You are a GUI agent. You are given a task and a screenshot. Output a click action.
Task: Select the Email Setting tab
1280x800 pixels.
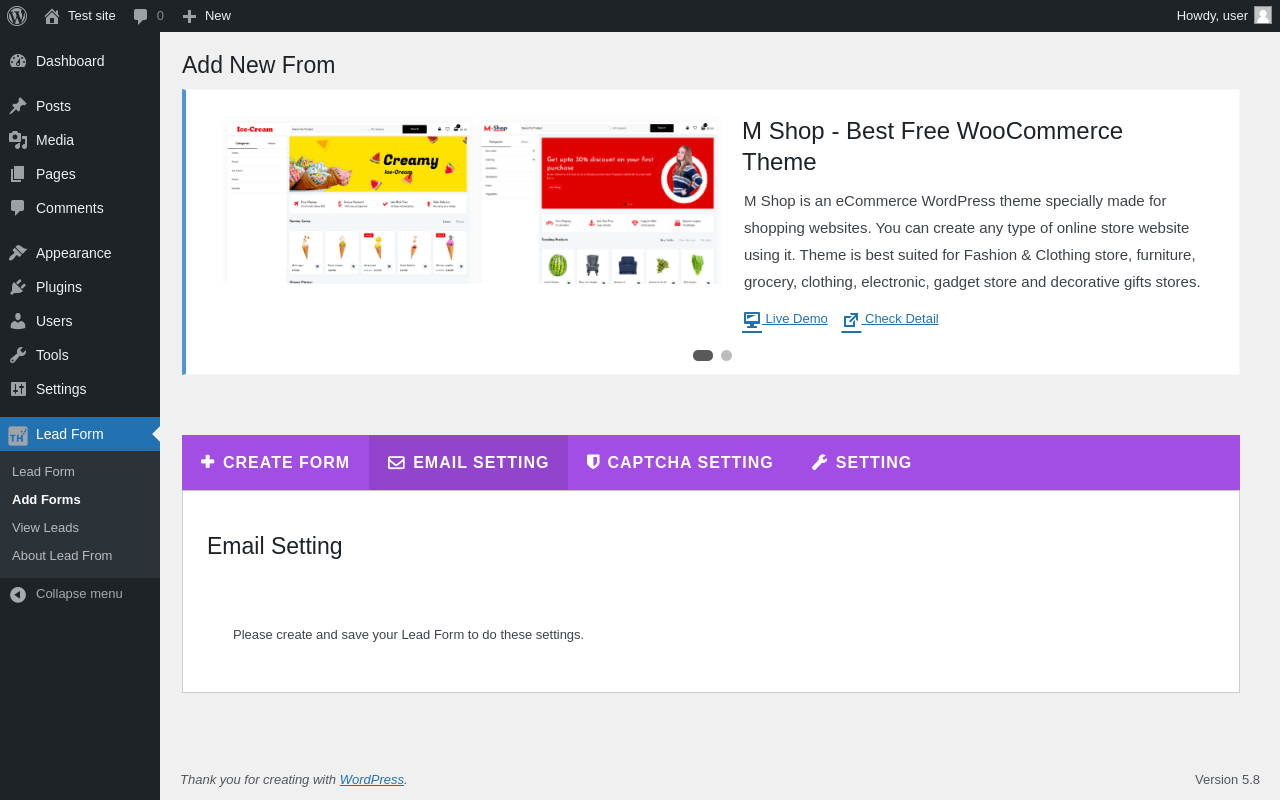468,463
